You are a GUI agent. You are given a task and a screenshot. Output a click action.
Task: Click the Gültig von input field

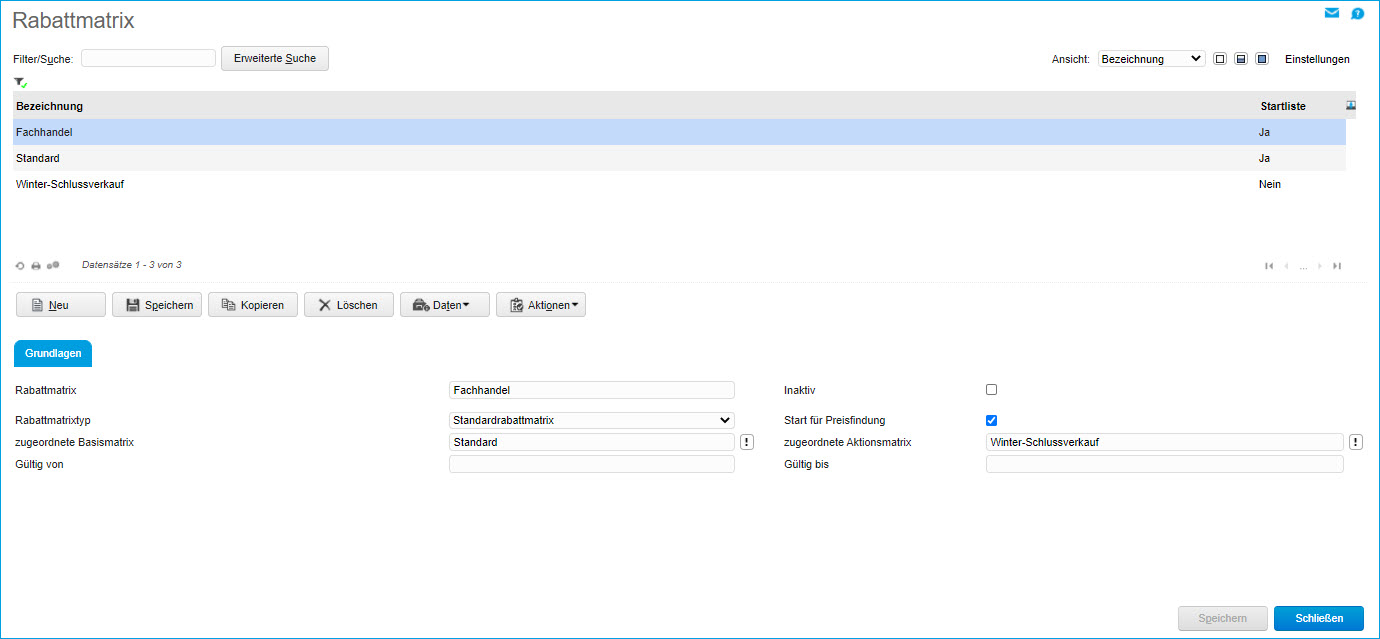[592, 464]
